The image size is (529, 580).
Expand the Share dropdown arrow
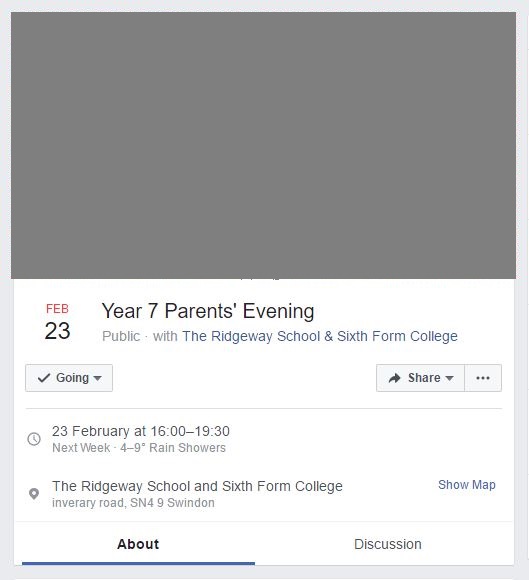pyautogui.click(x=449, y=378)
